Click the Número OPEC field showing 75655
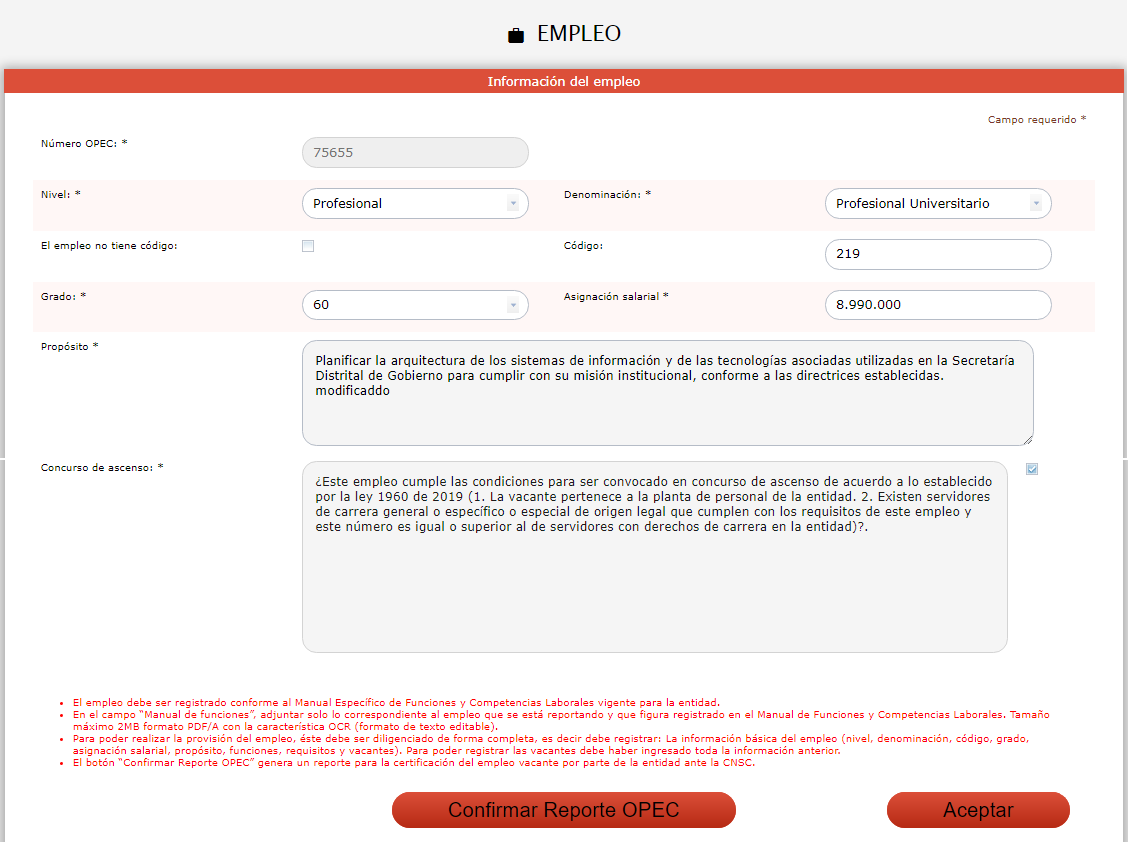The height and width of the screenshot is (850, 1128). point(414,153)
